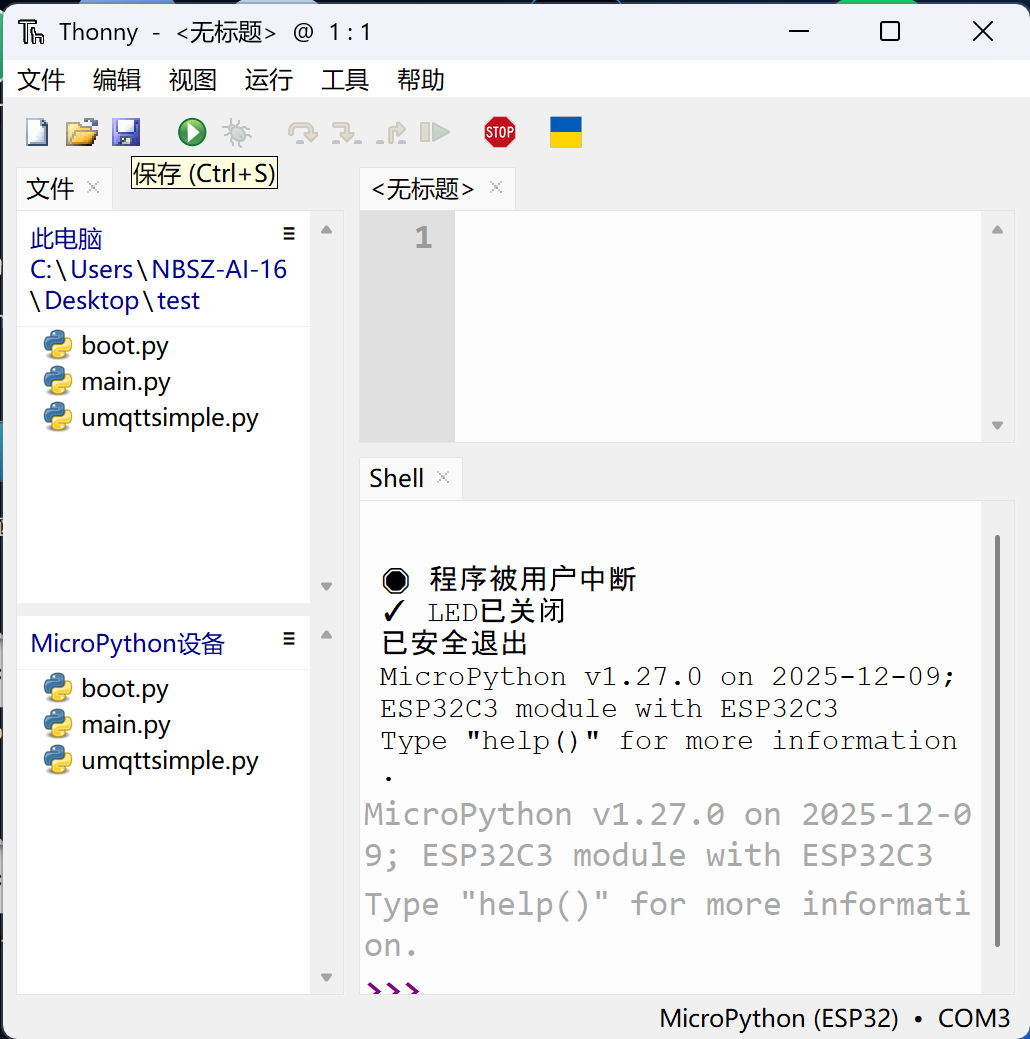
Task: Open the 此电脑 panel hamburger menu
Action: (289, 234)
